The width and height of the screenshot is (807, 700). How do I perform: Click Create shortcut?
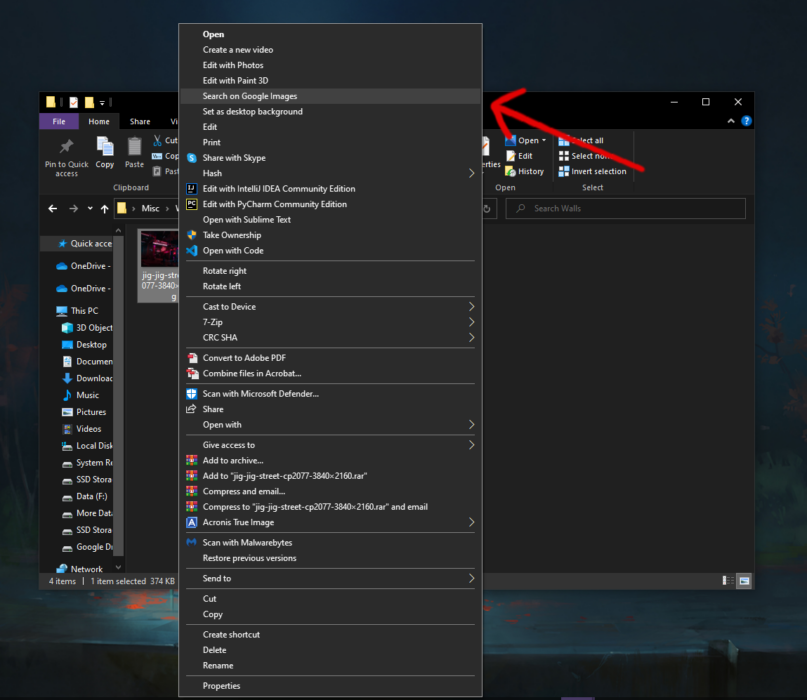(330, 635)
